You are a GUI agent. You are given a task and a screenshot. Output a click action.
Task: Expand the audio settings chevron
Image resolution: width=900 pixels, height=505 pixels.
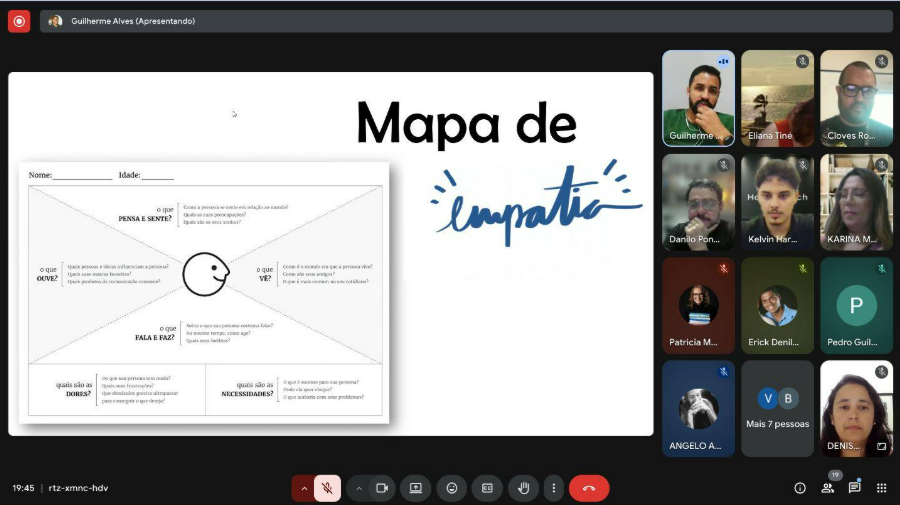pyautogui.click(x=304, y=488)
